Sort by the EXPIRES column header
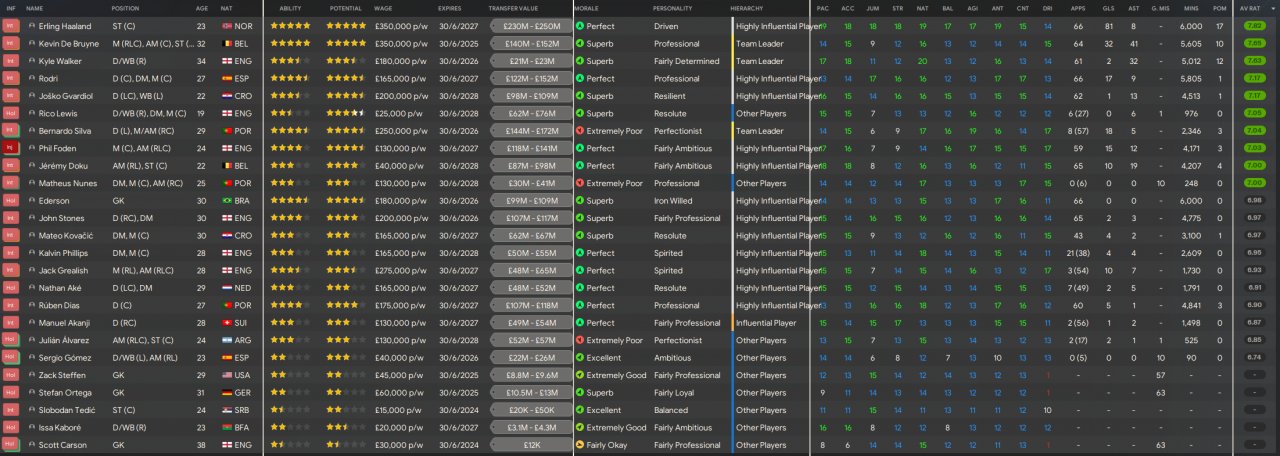The width and height of the screenshot is (1280, 456). click(450, 8)
